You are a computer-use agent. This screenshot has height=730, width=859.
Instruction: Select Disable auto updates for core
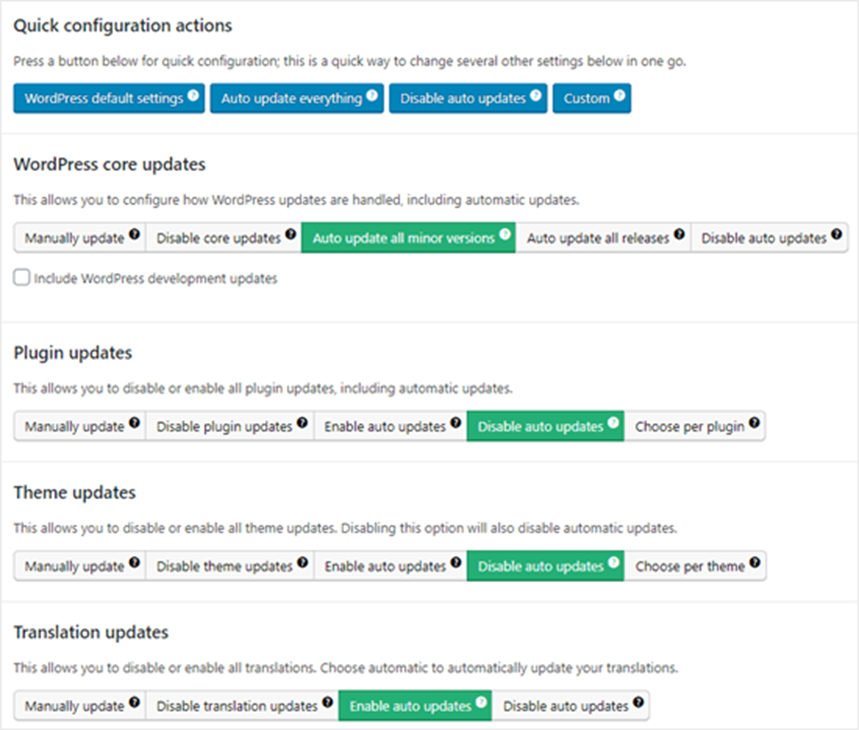click(769, 238)
